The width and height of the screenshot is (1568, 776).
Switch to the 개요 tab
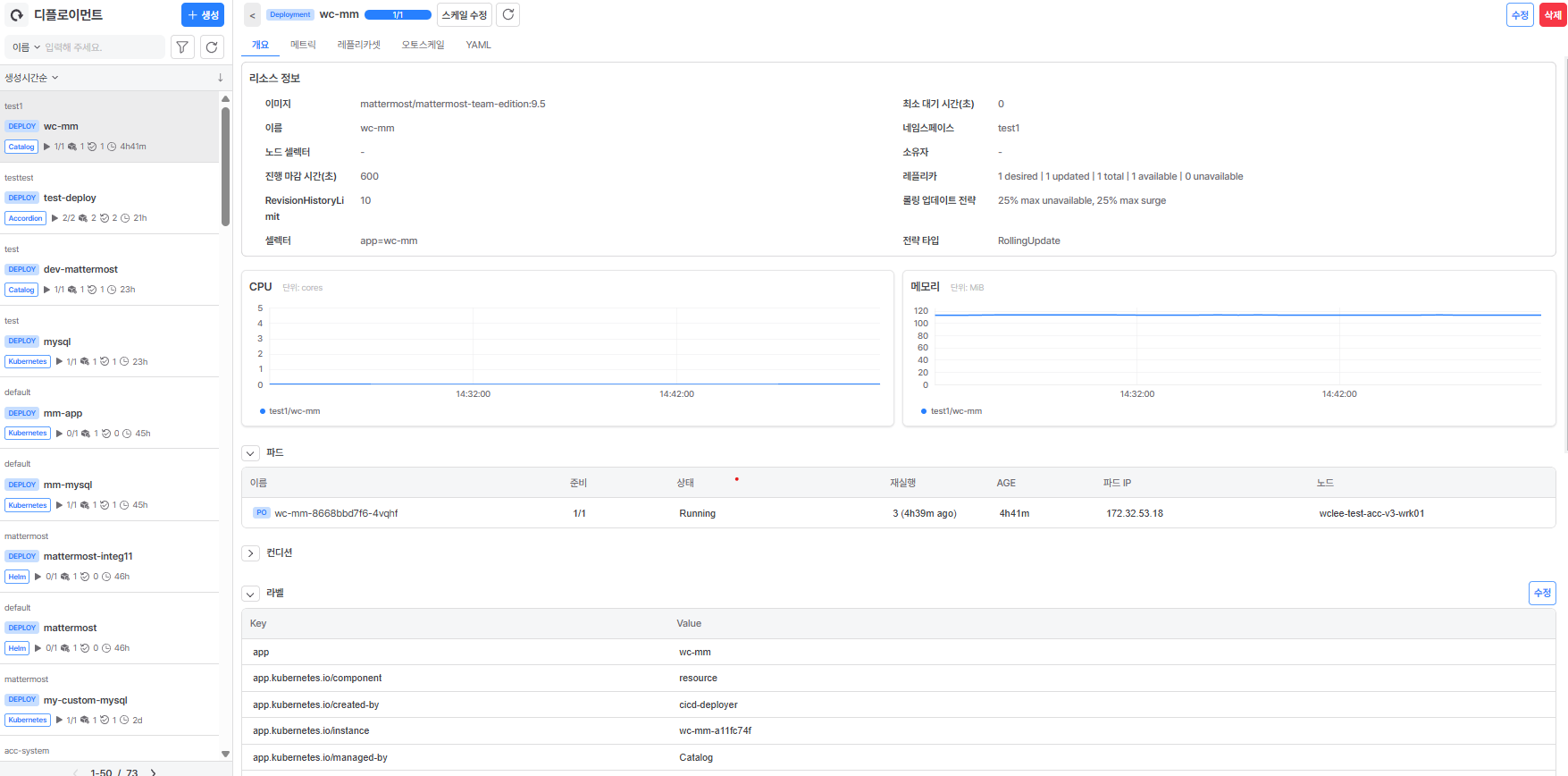click(260, 45)
